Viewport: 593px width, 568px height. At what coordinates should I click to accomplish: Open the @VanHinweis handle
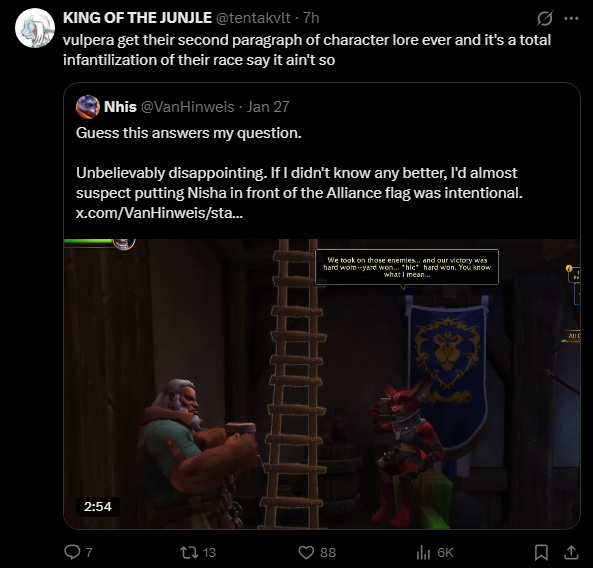pyautogui.click(x=188, y=107)
